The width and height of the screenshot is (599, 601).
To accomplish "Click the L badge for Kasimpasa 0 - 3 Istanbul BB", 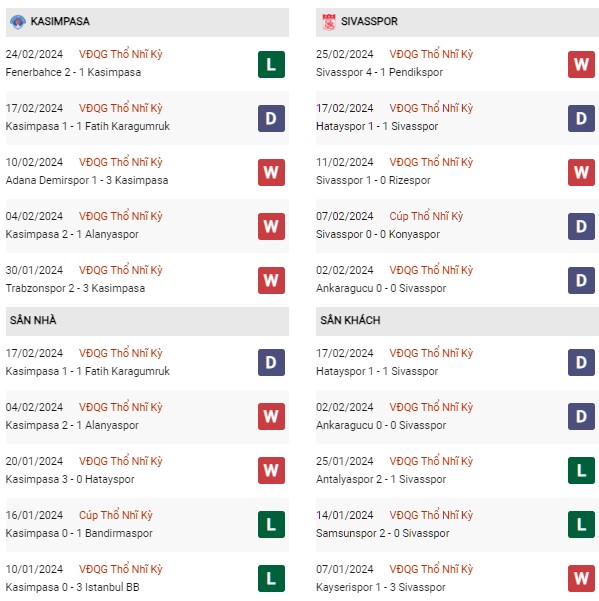I will click(271, 578).
